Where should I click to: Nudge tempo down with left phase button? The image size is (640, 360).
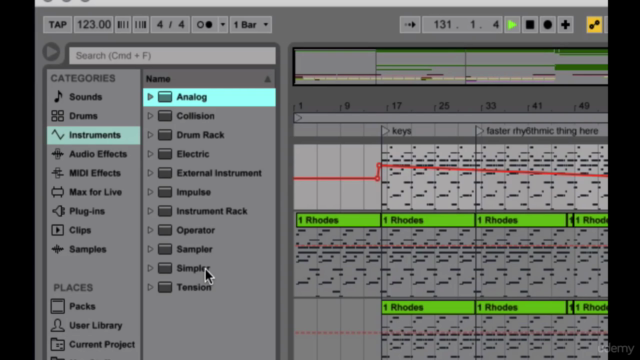coord(123,25)
